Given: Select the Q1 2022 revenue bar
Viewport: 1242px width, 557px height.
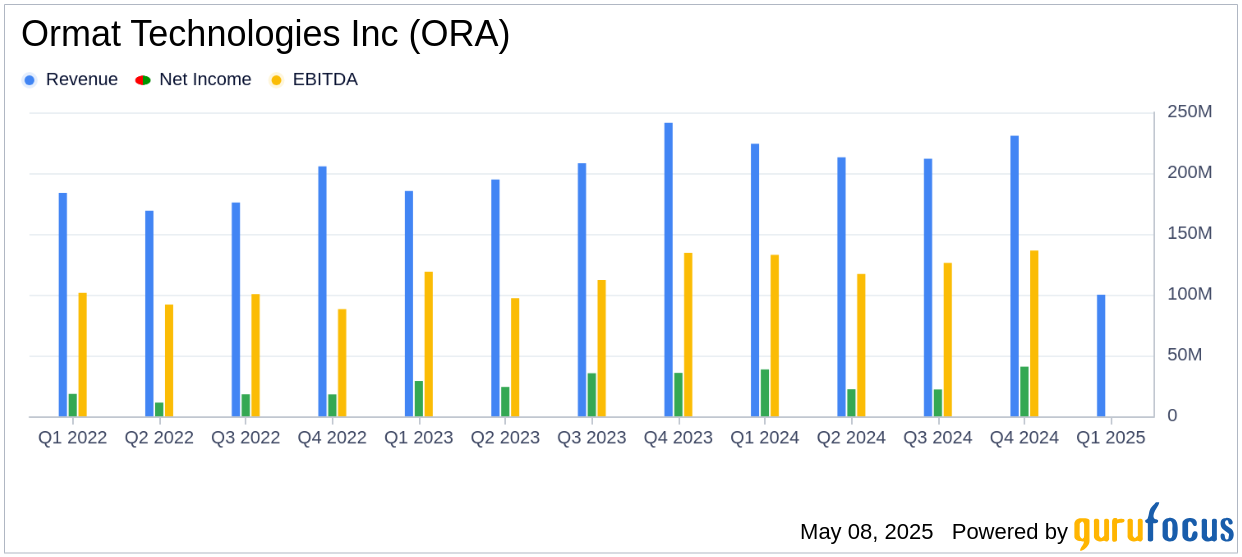Looking at the screenshot, I should point(63,305).
